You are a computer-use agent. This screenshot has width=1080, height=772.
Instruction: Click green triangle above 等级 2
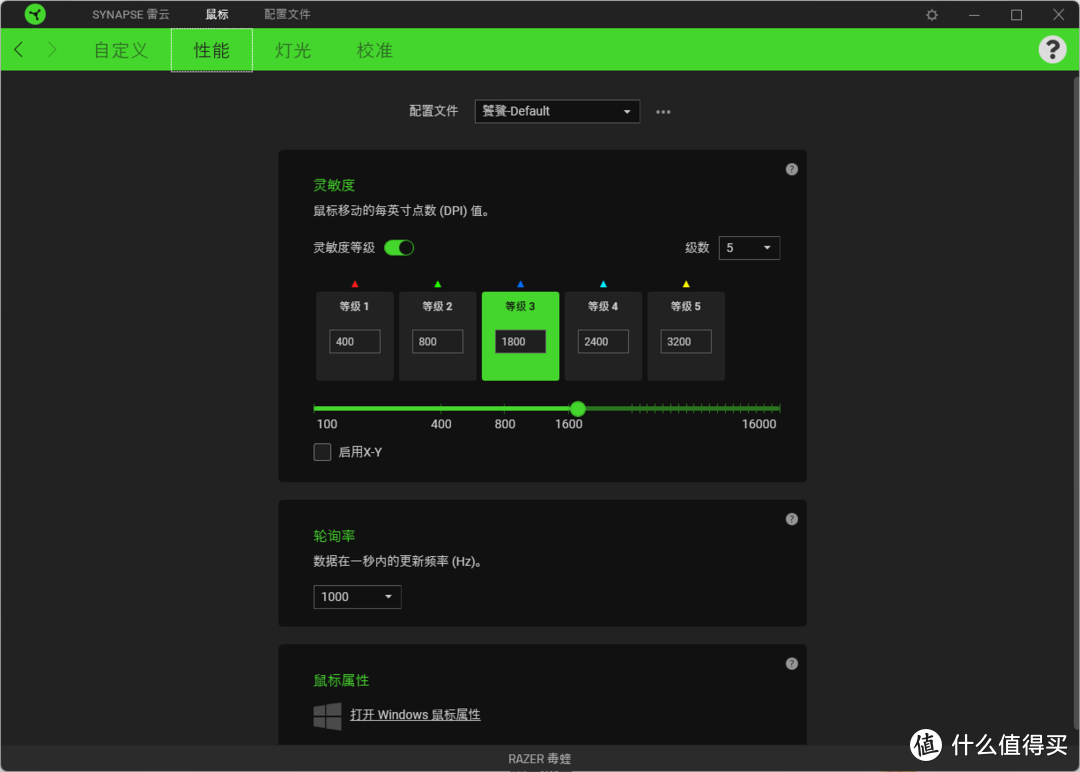click(437, 284)
